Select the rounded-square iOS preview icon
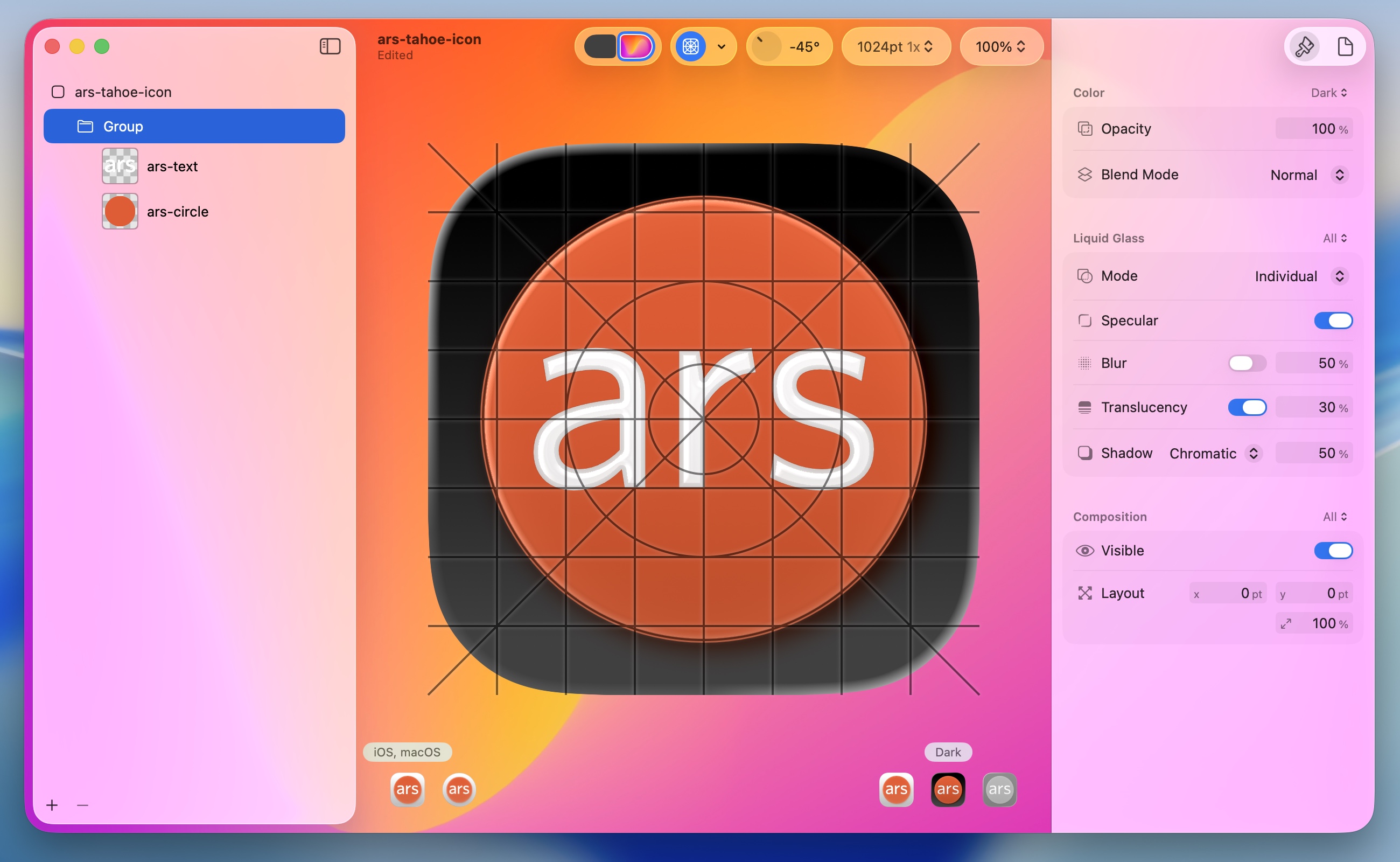 point(407,789)
